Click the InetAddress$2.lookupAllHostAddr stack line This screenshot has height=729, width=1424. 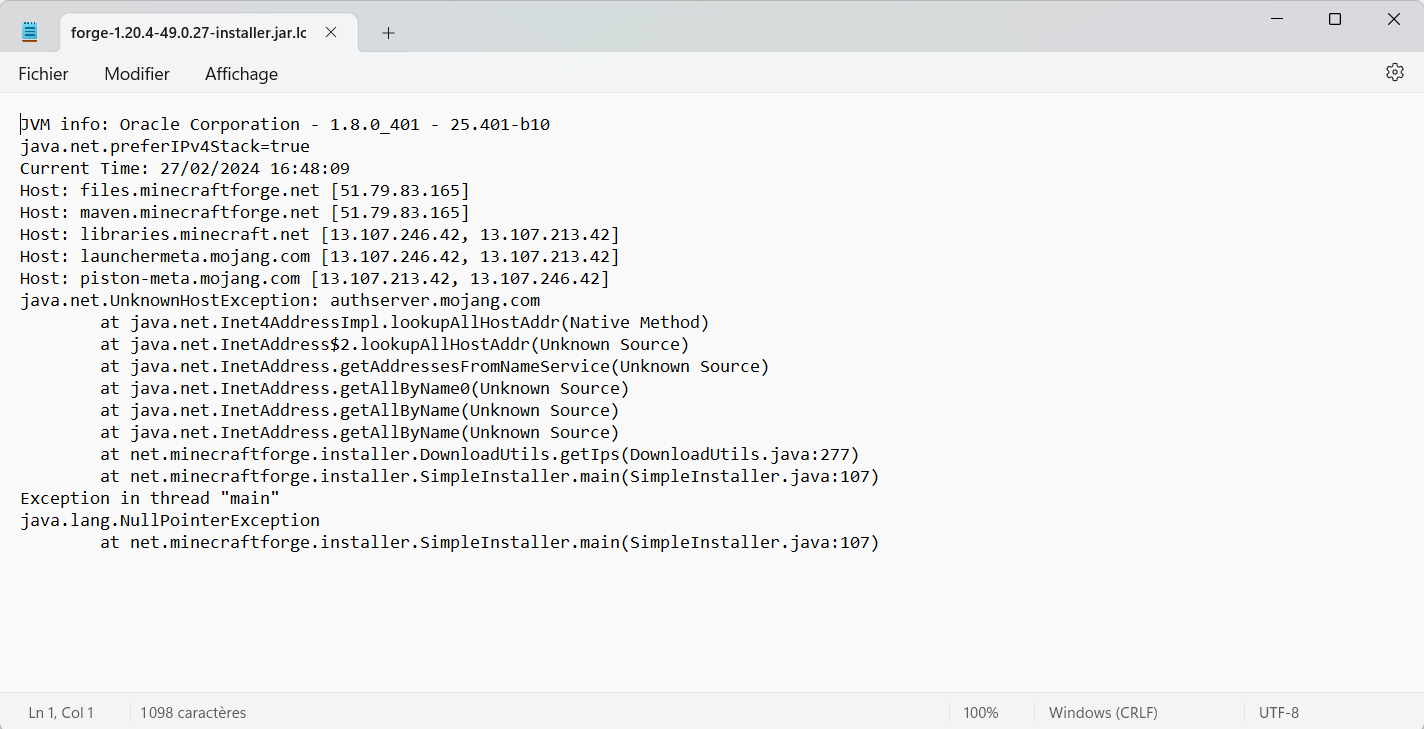coord(395,345)
